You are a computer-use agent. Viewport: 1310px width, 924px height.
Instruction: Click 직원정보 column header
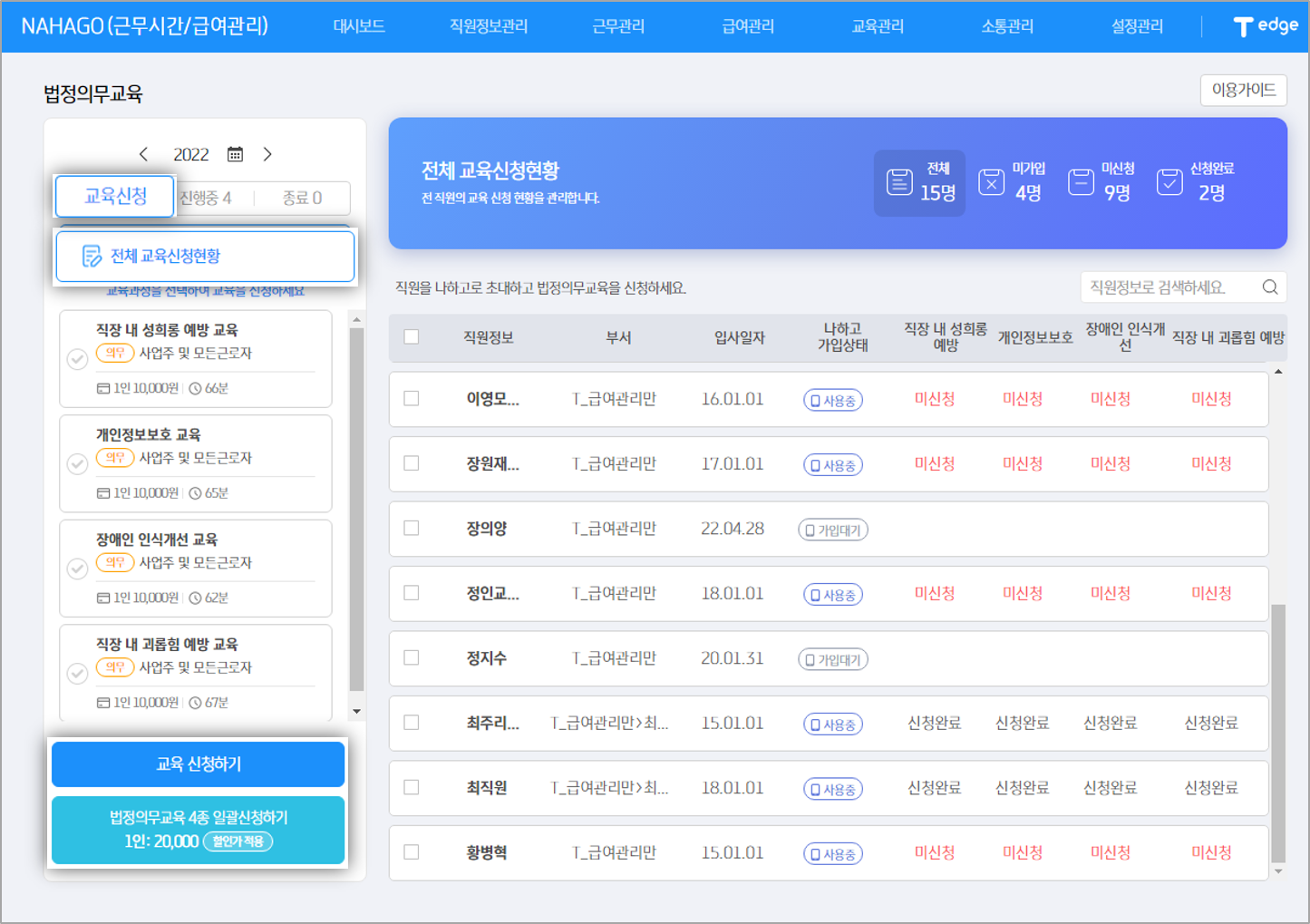tap(489, 337)
